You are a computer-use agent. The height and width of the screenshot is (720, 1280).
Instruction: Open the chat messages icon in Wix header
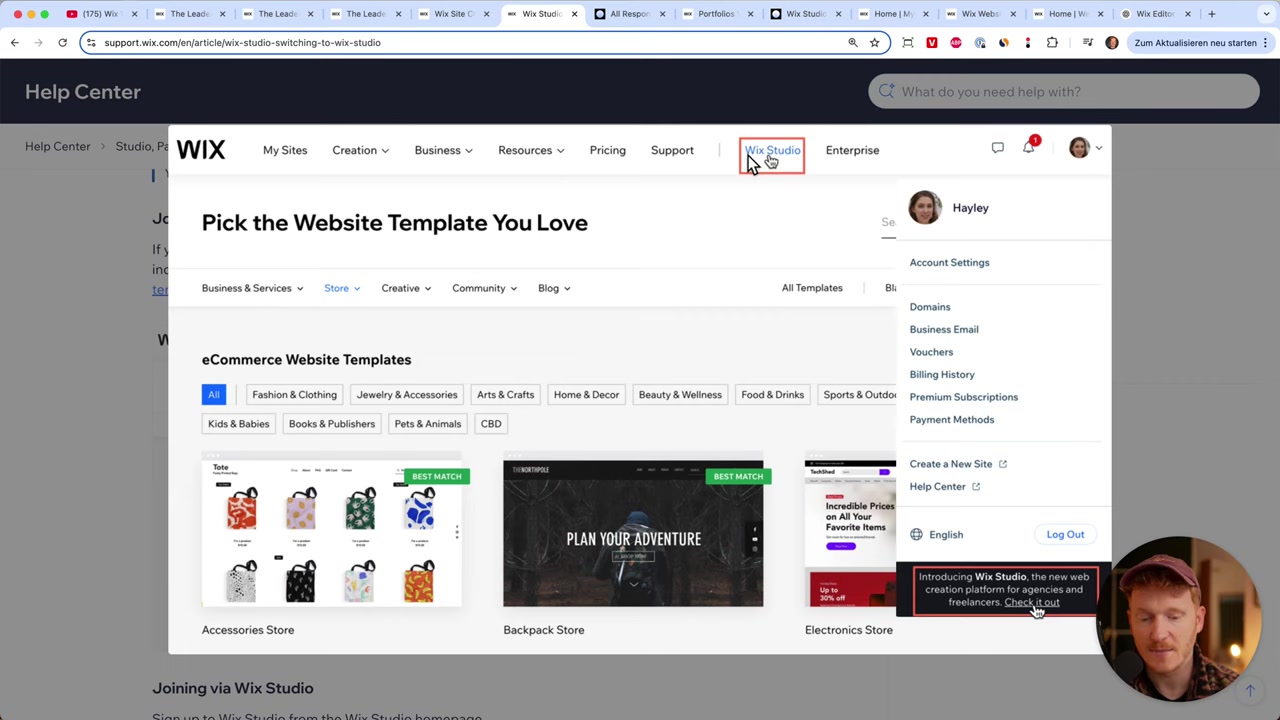[997, 148]
